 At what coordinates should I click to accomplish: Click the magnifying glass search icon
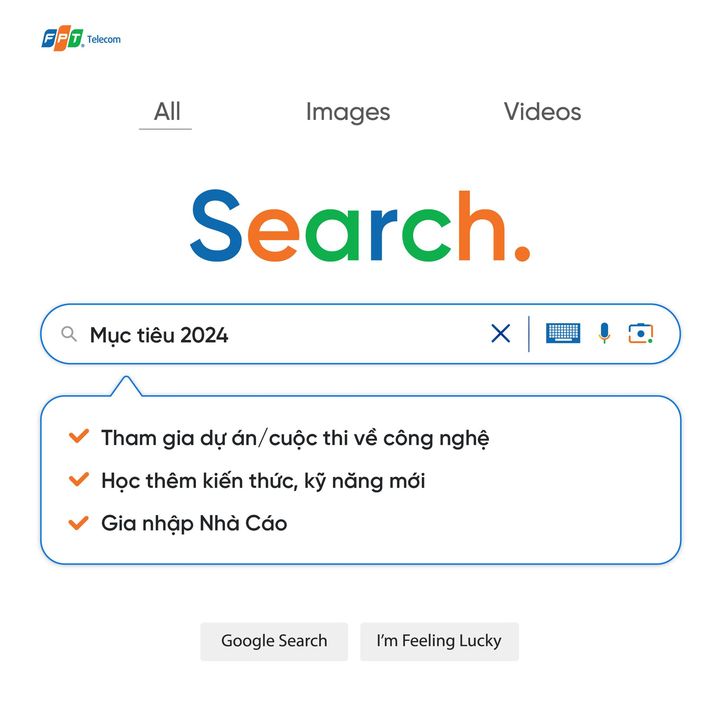click(x=69, y=334)
